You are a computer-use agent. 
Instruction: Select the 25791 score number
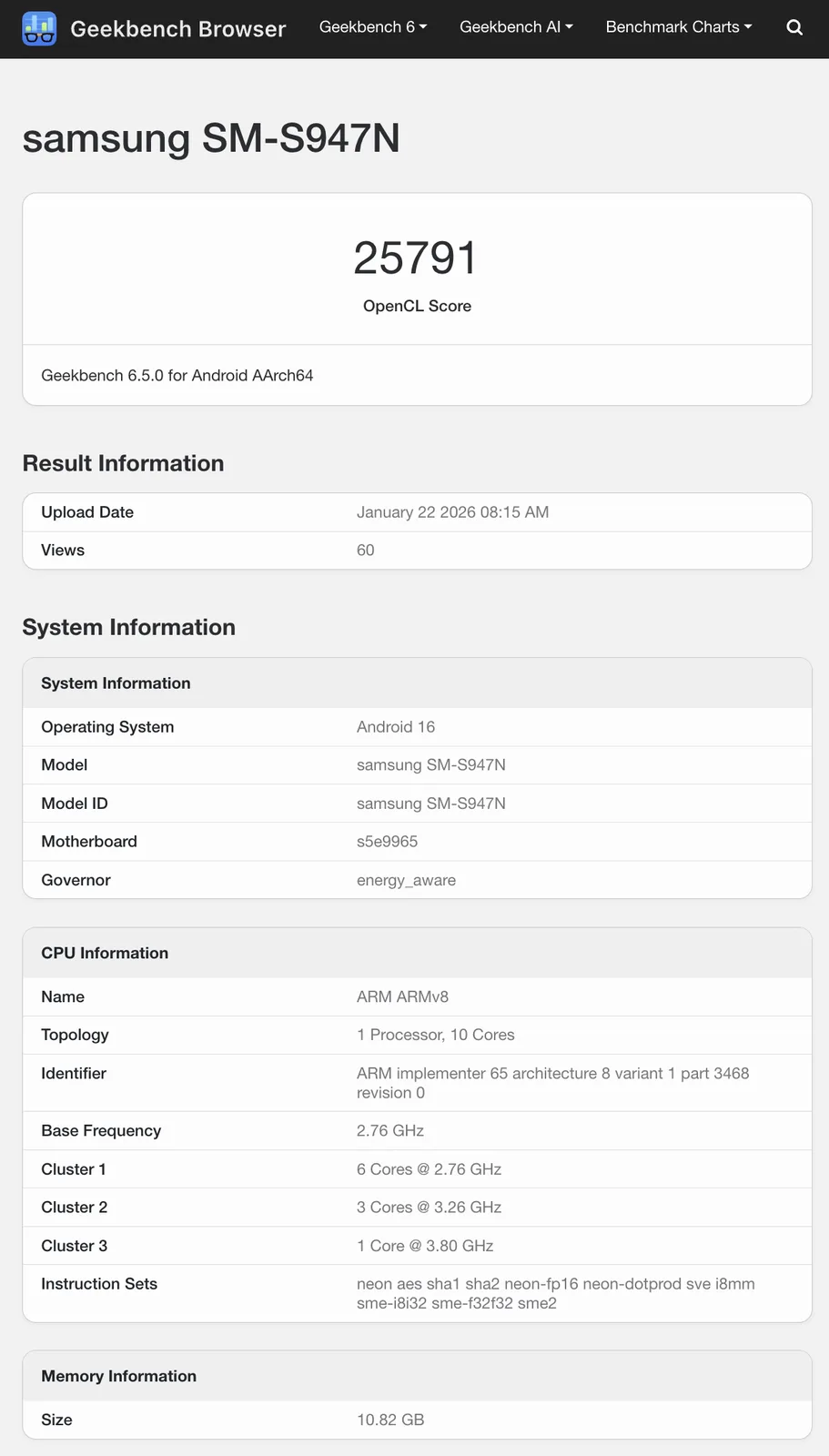pos(416,258)
